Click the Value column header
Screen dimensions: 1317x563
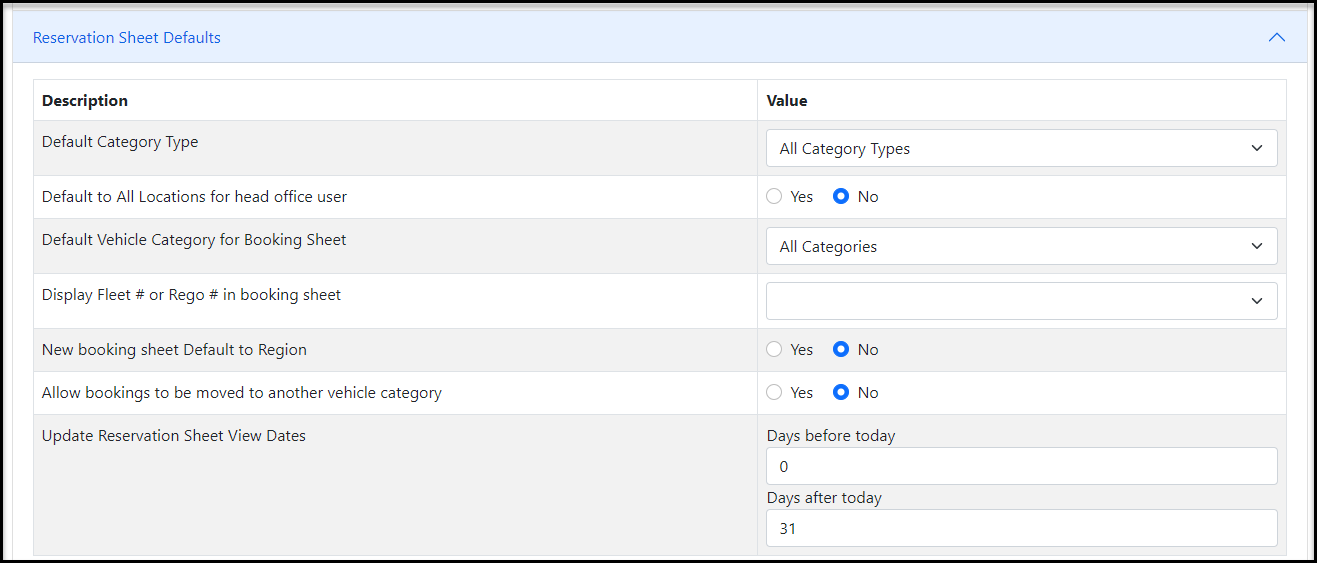pos(787,101)
